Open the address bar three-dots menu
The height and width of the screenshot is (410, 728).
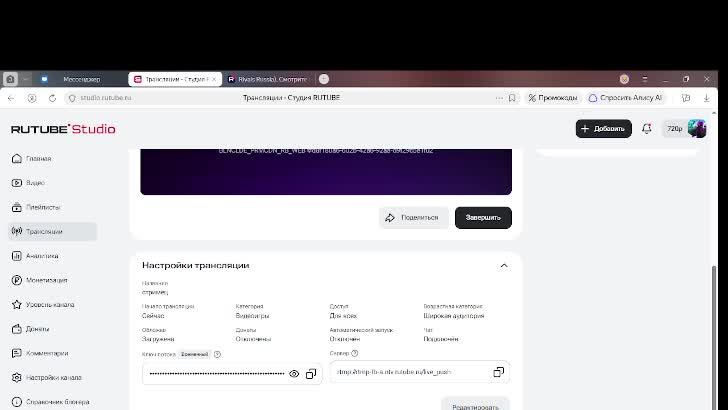(x=499, y=98)
